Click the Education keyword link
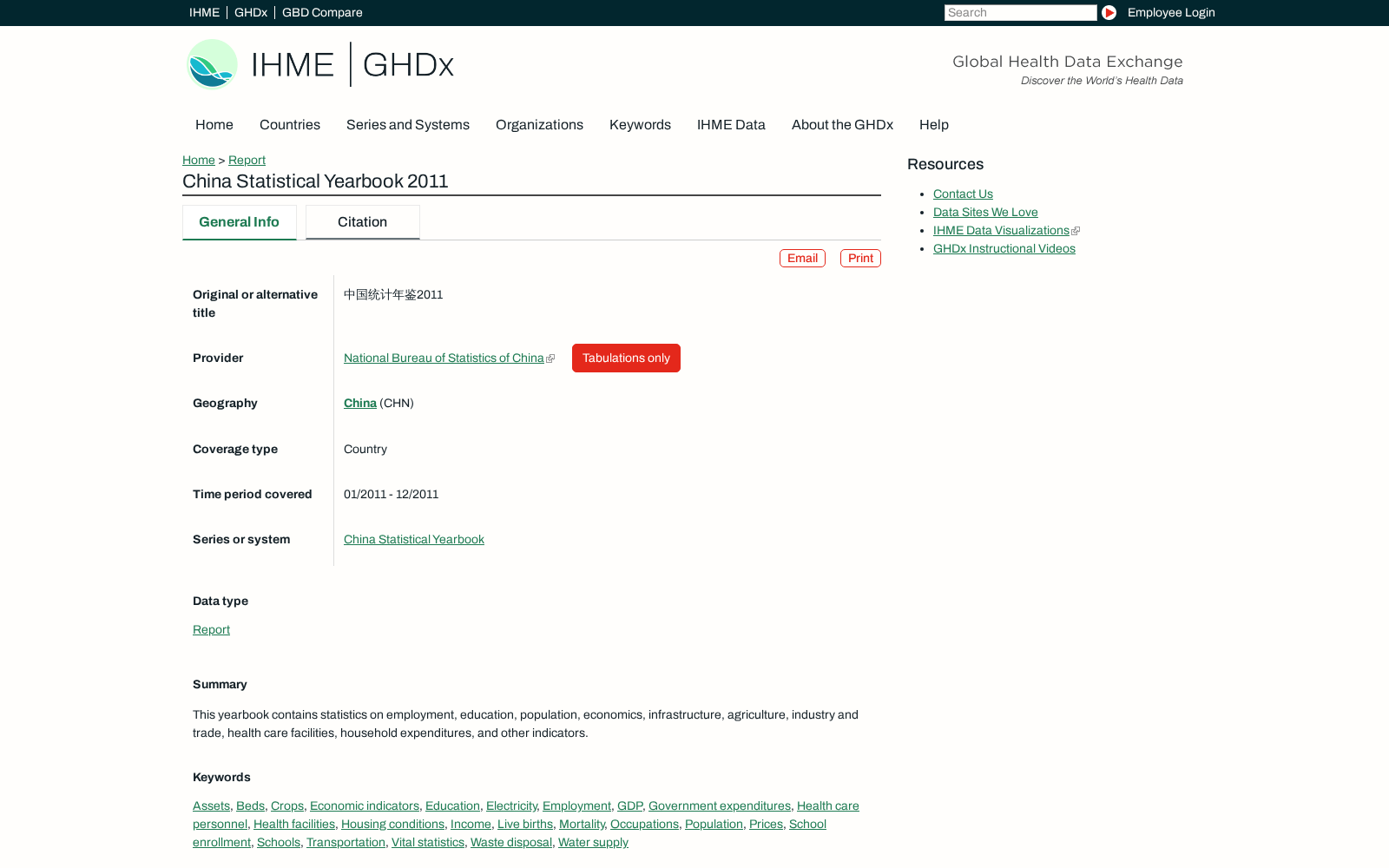Image resolution: width=1389 pixels, height=868 pixels. pyautogui.click(x=452, y=806)
